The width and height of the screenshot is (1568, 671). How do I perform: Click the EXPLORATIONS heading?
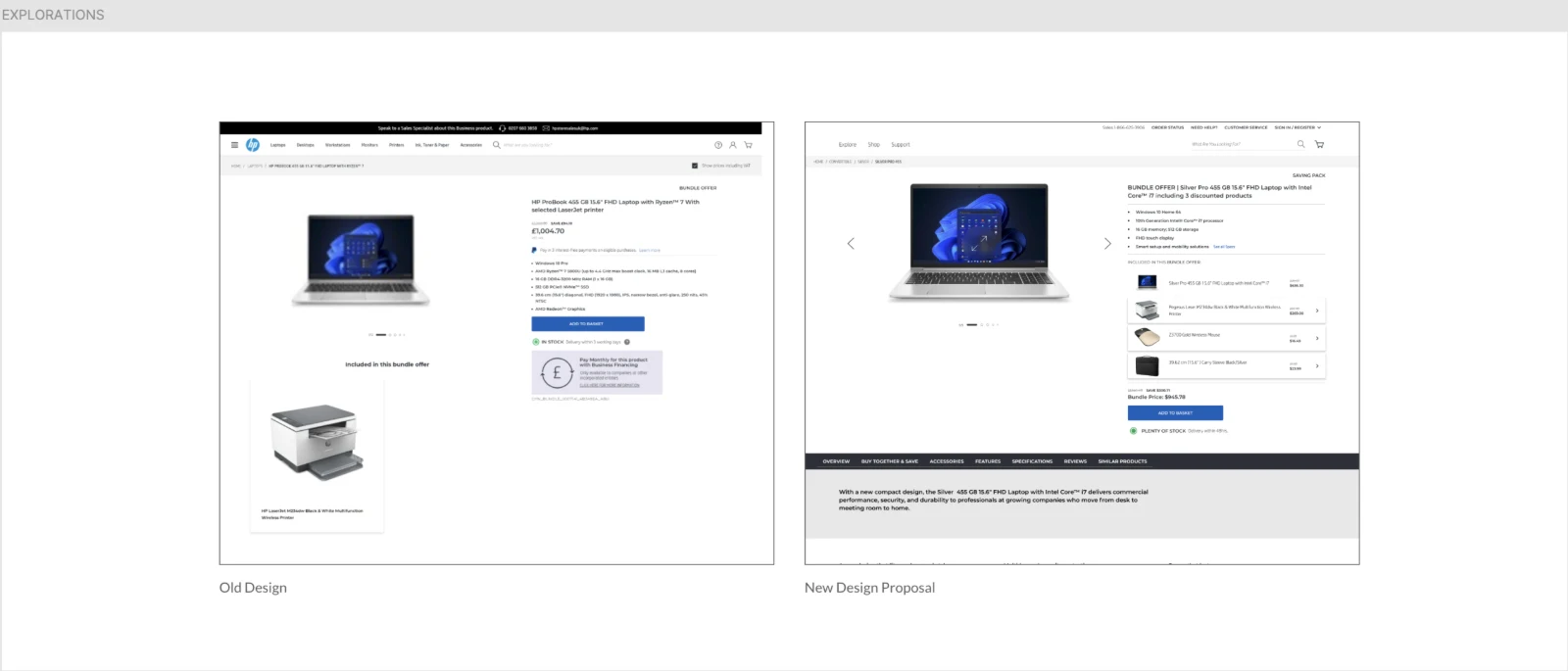pos(53,15)
